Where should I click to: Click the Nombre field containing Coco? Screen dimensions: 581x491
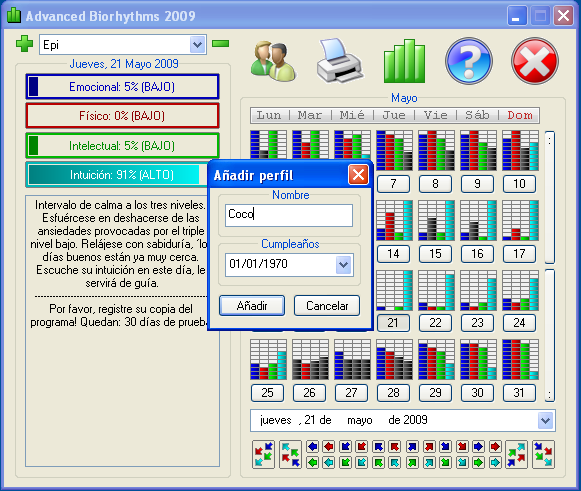coord(289,215)
